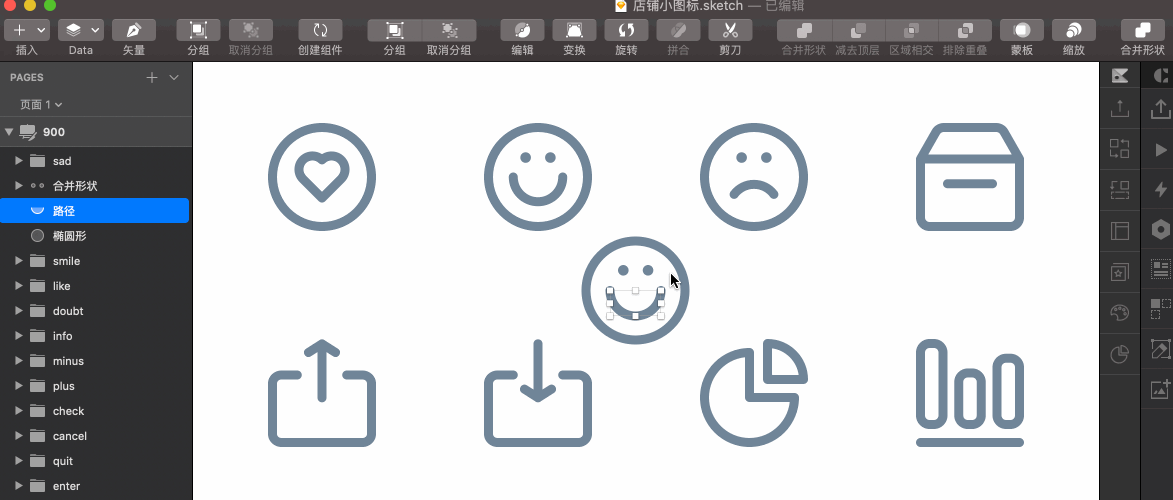Viewport: 1173px width, 500px height.
Task: Click the share upload-arrow tray icon on canvas
Action: 322,393
